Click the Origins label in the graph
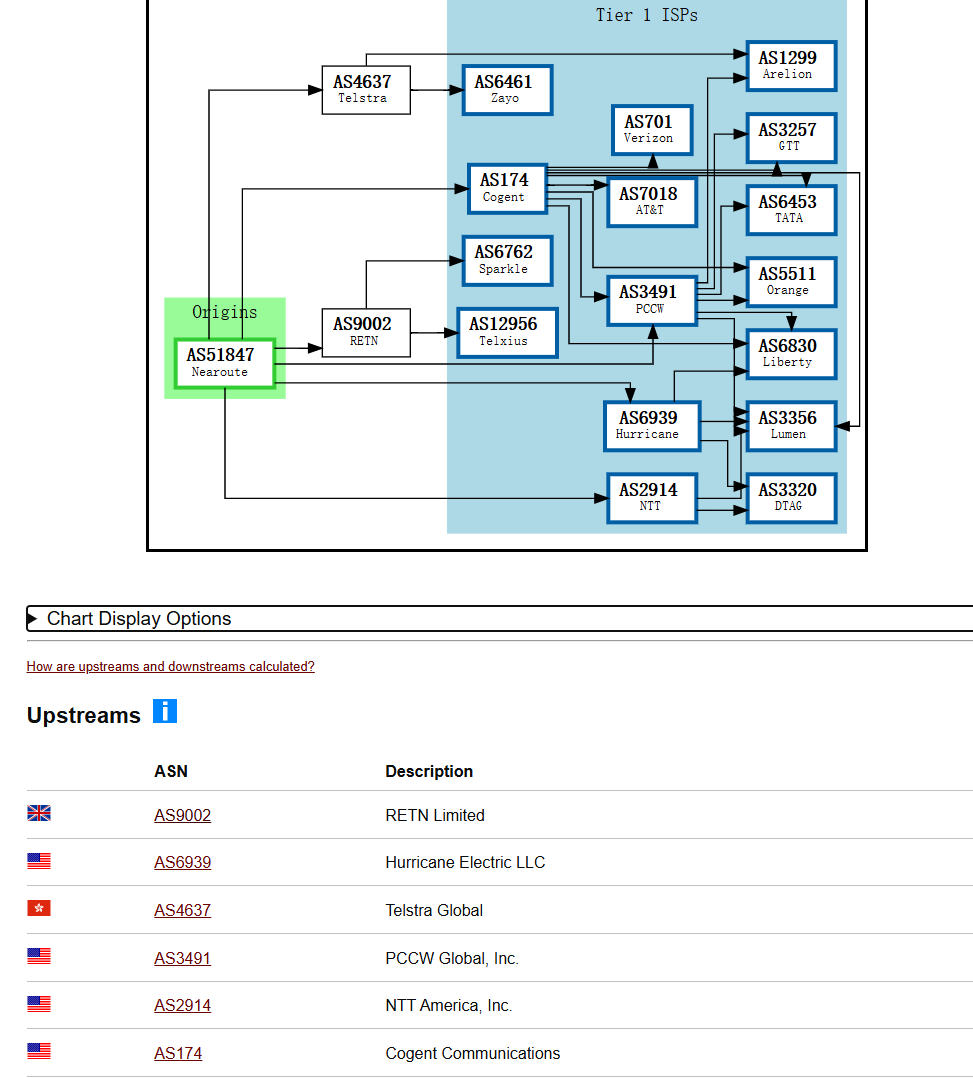This screenshot has width=973, height=1078. [x=225, y=312]
